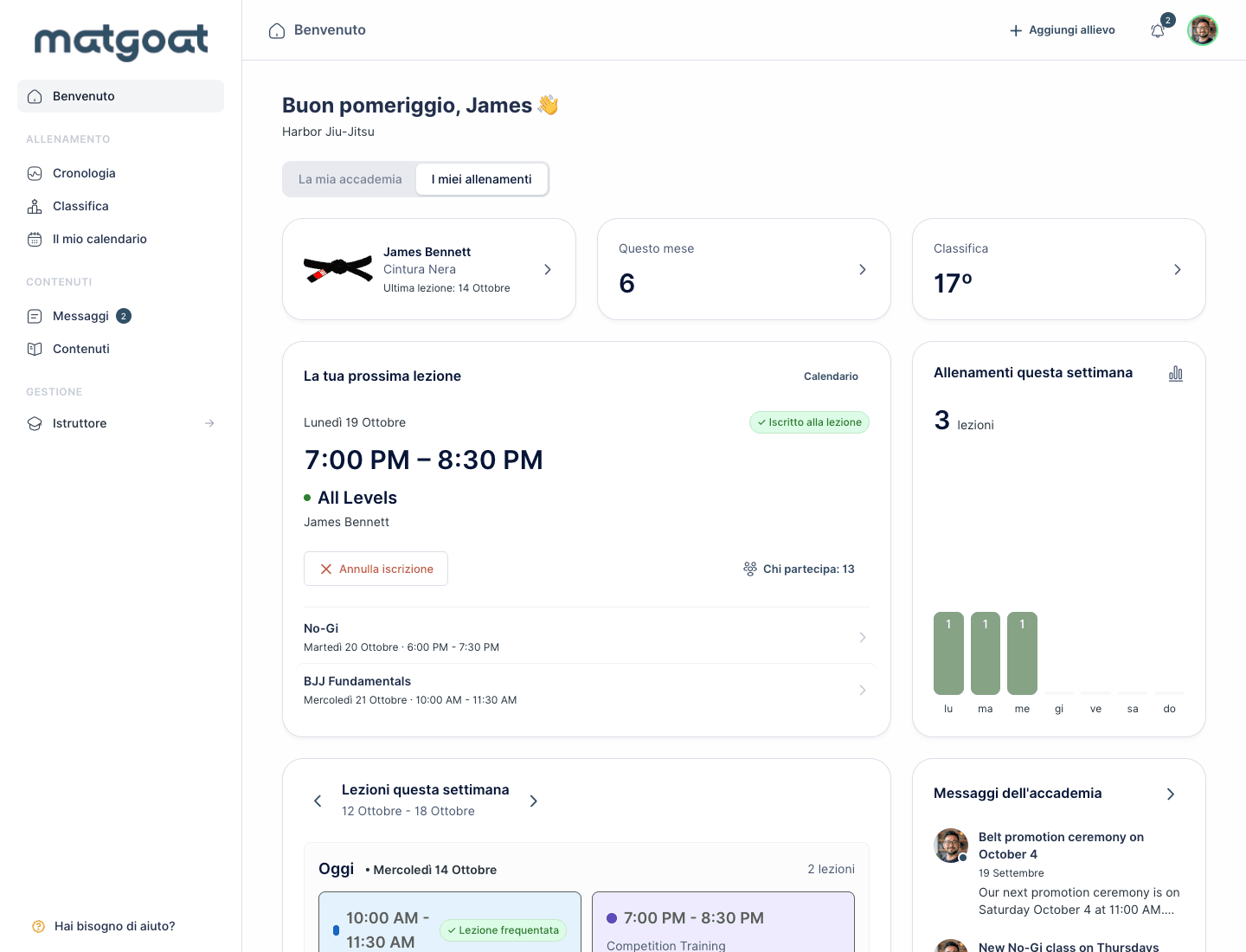Open the user profile avatar menu

coord(1203,30)
